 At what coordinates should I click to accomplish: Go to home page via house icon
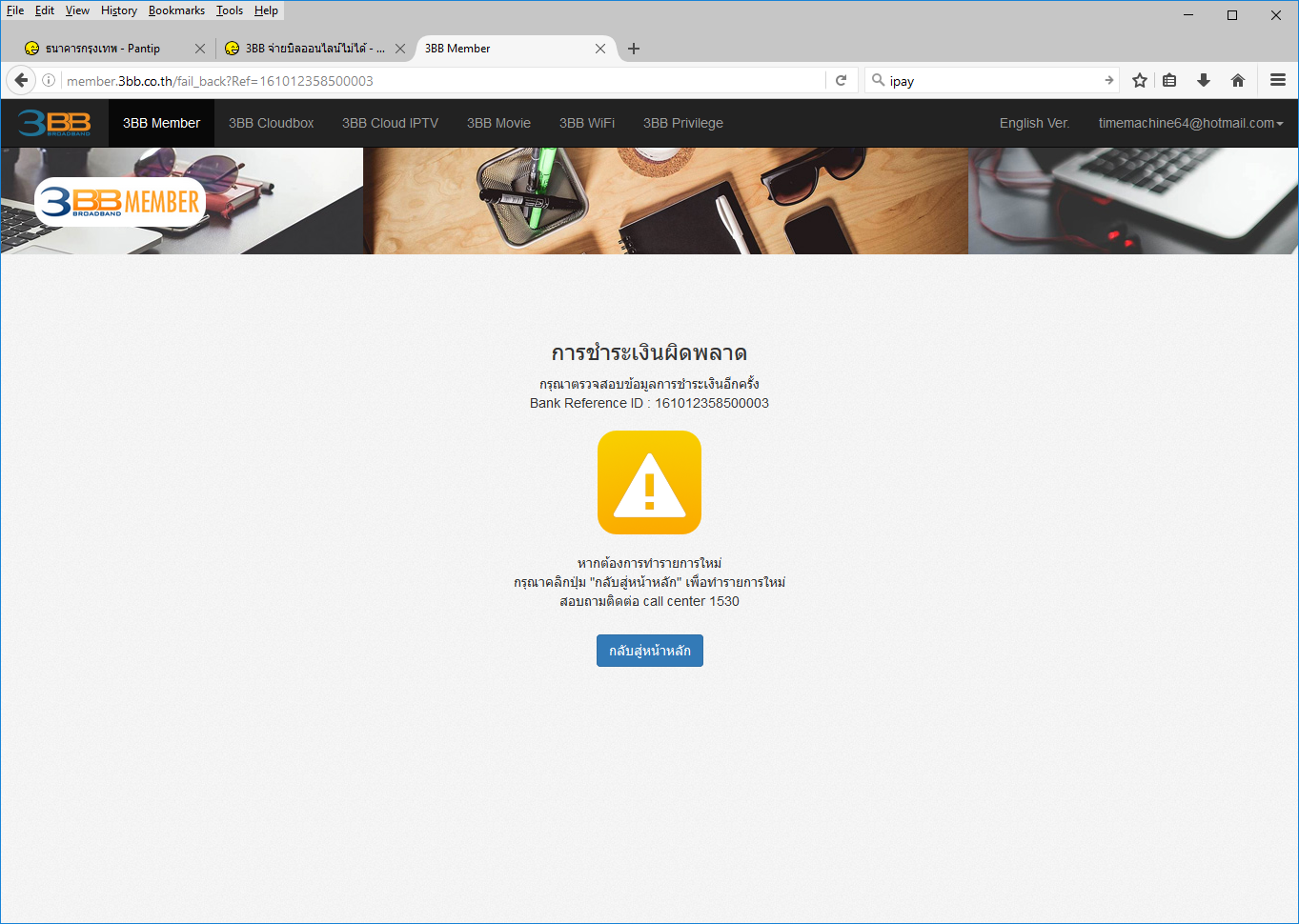tap(1238, 81)
